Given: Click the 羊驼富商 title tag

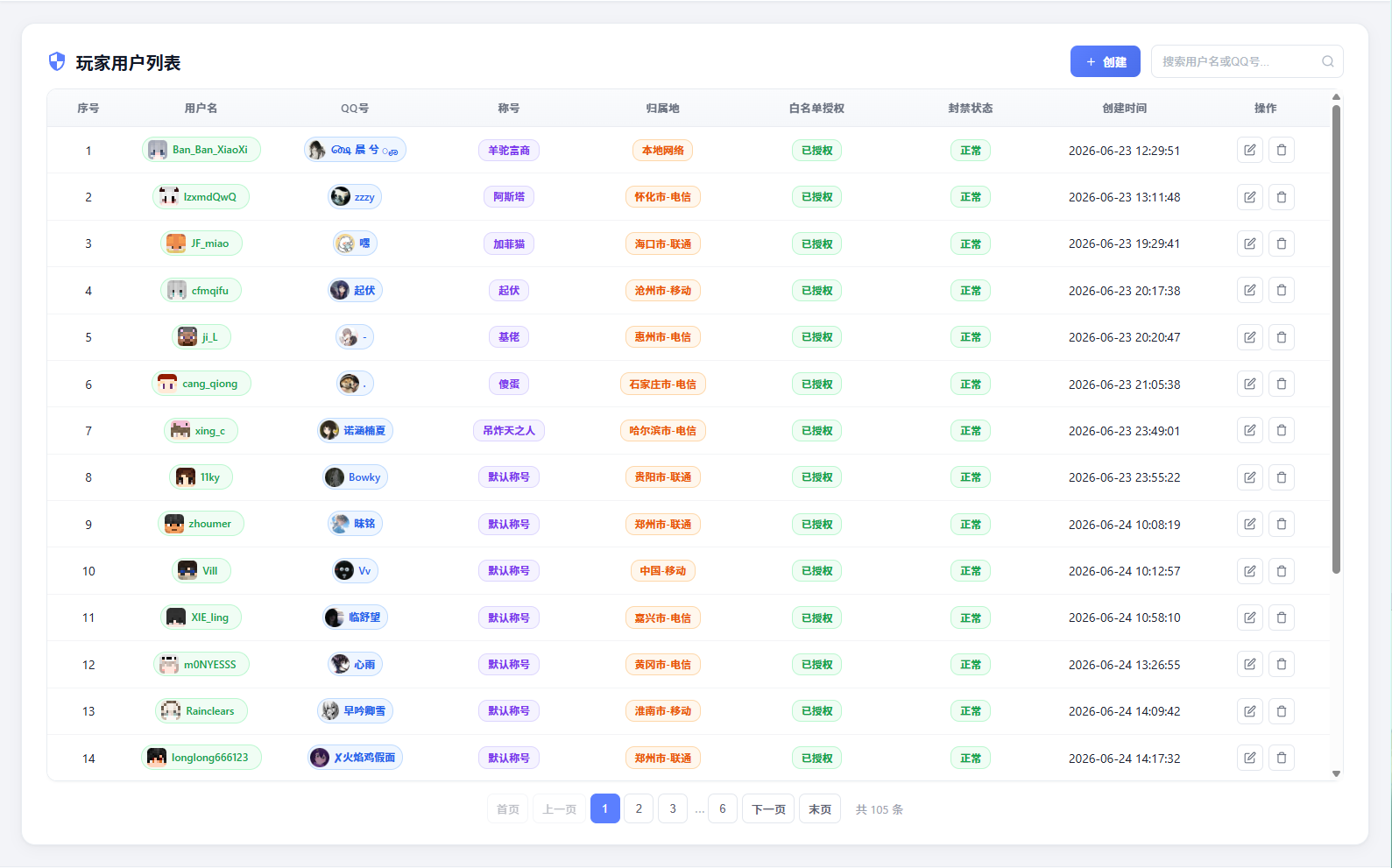Looking at the screenshot, I should (509, 150).
